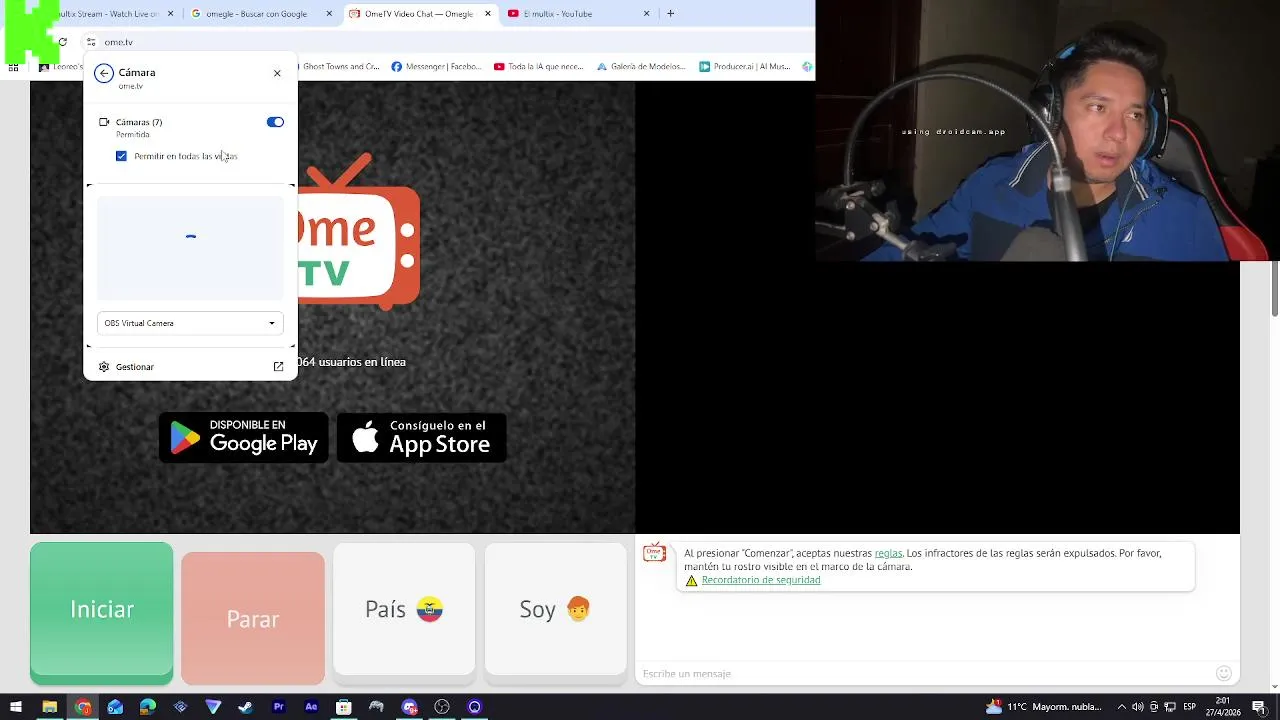Viewport: 1280px width, 720px height.
Task: Reload the ome.tv page
Action: click(x=62, y=42)
